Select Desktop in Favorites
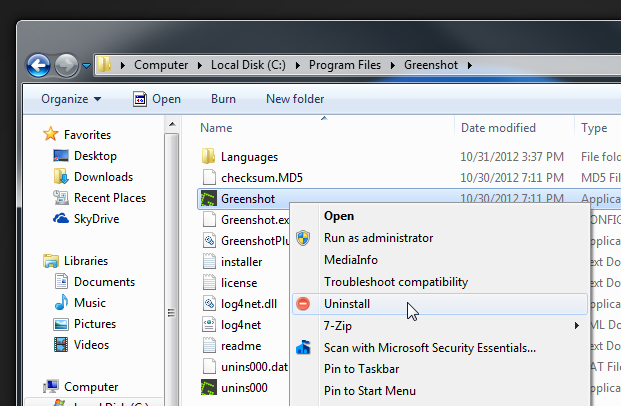 point(95,156)
